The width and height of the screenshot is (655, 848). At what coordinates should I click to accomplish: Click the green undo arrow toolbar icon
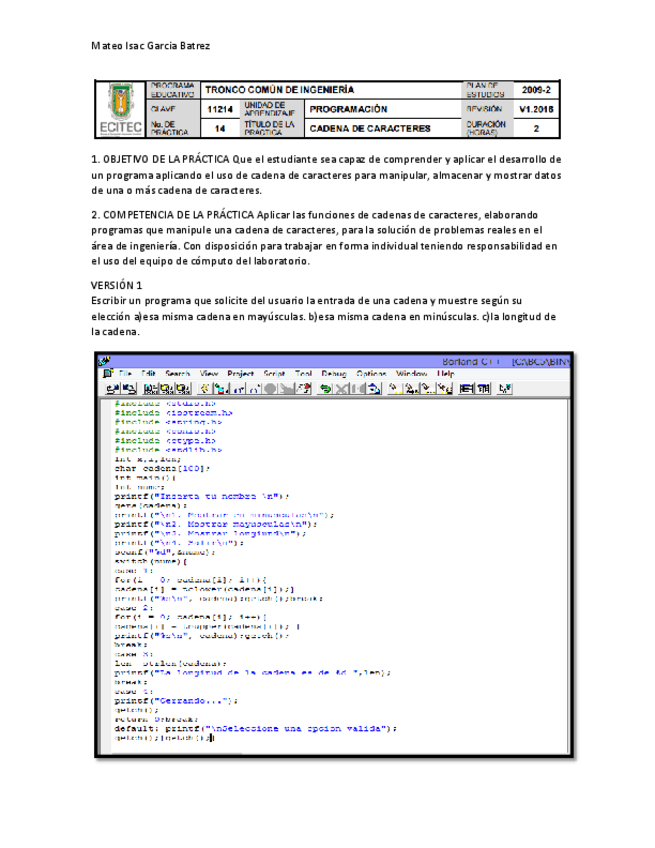[x=325, y=388]
